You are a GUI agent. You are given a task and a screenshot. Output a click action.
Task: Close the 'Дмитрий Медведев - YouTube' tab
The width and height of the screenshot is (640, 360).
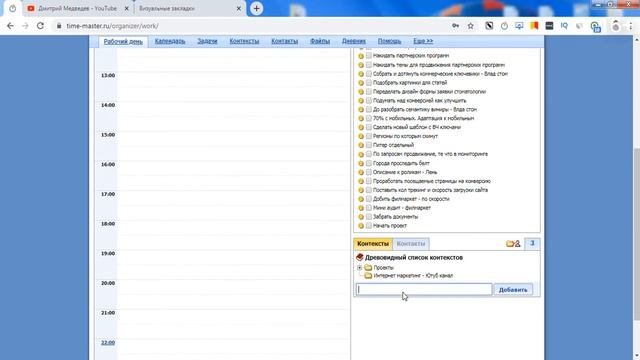click(x=127, y=8)
